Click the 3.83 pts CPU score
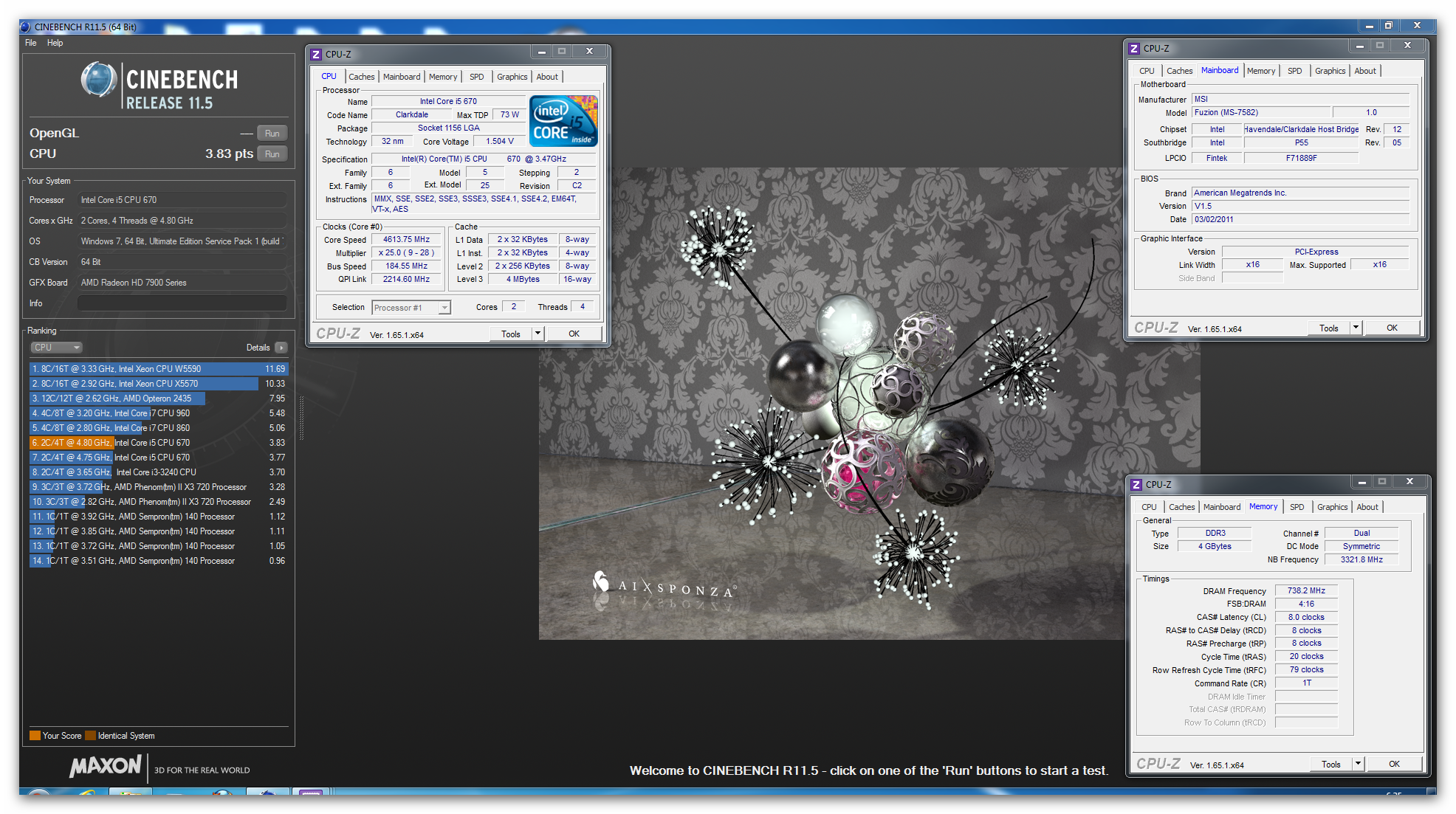 click(x=229, y=154)
